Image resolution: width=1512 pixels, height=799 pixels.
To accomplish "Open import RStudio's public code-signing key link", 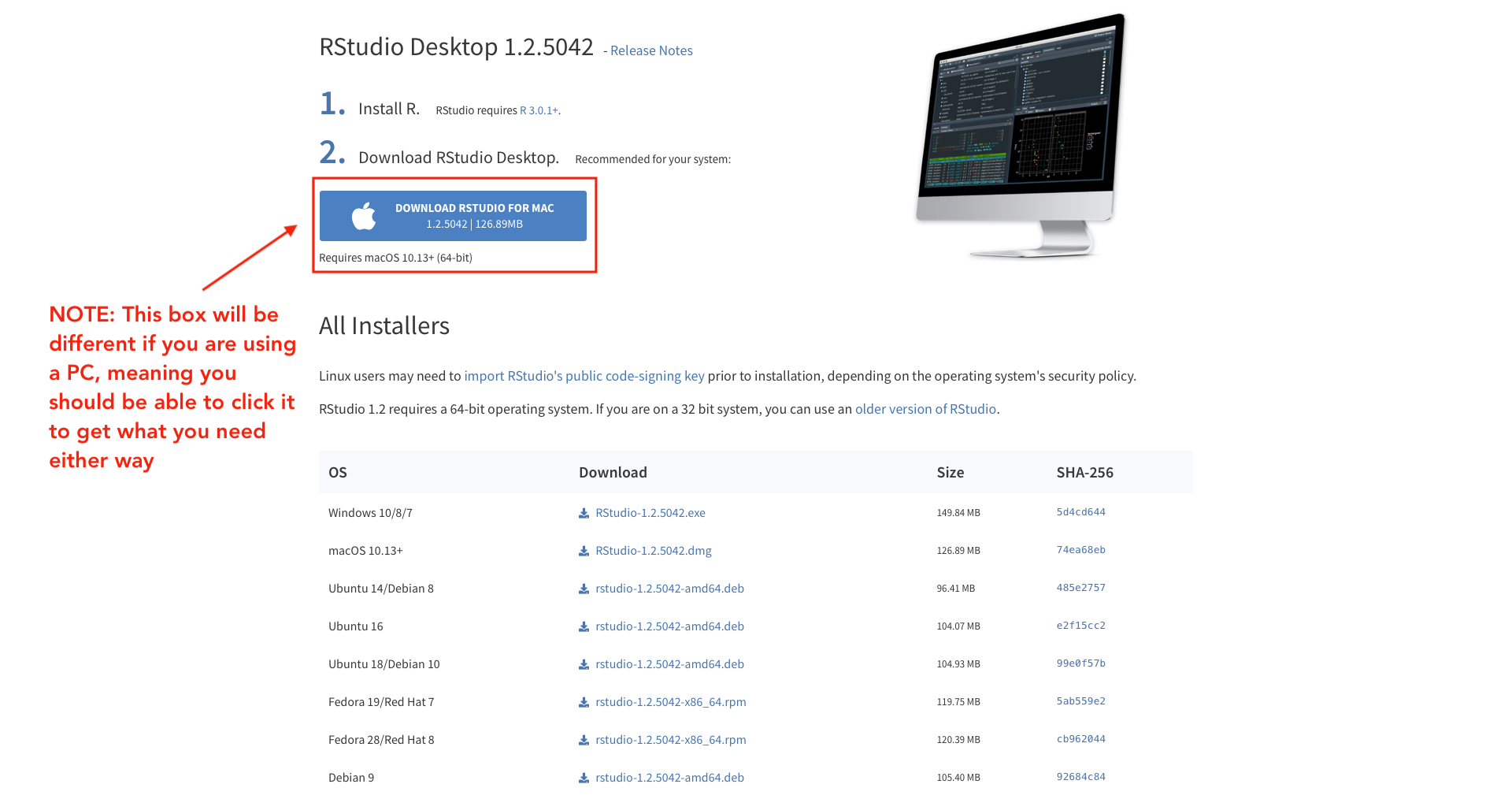I will pyautogui.click(x=584, y=376).
